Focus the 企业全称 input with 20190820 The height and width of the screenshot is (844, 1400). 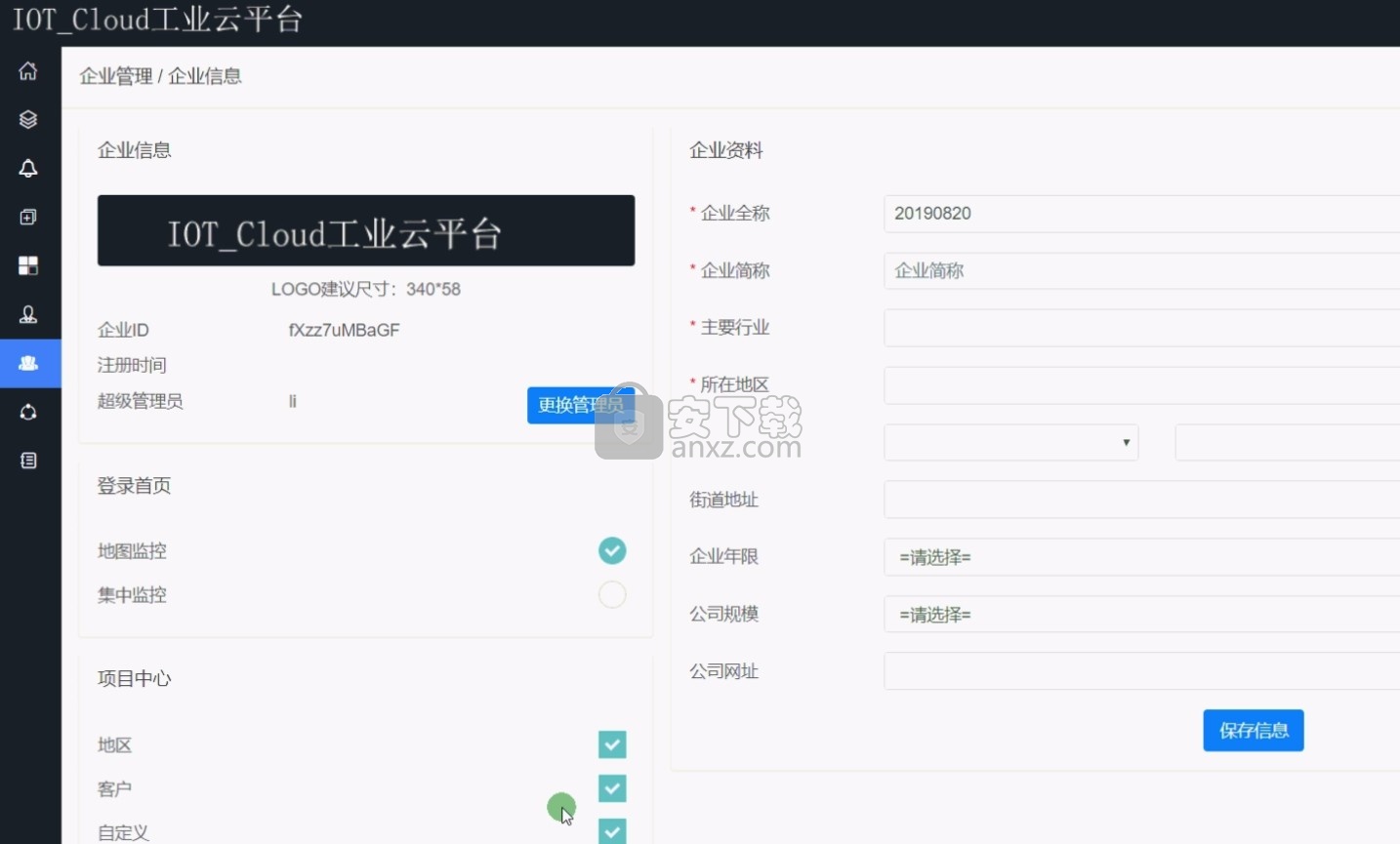(x=1142, y=214)
